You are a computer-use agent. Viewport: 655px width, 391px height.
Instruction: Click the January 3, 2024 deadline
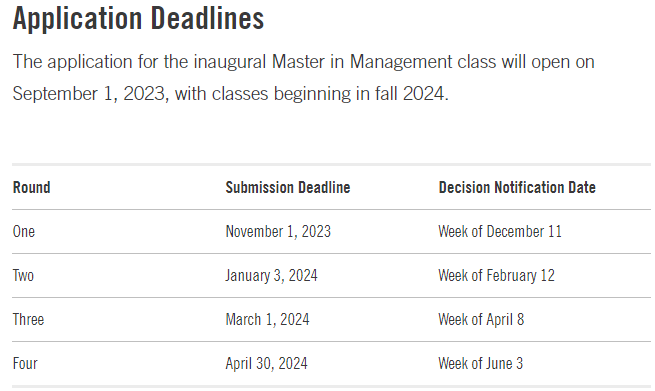(x=272, y=275)
